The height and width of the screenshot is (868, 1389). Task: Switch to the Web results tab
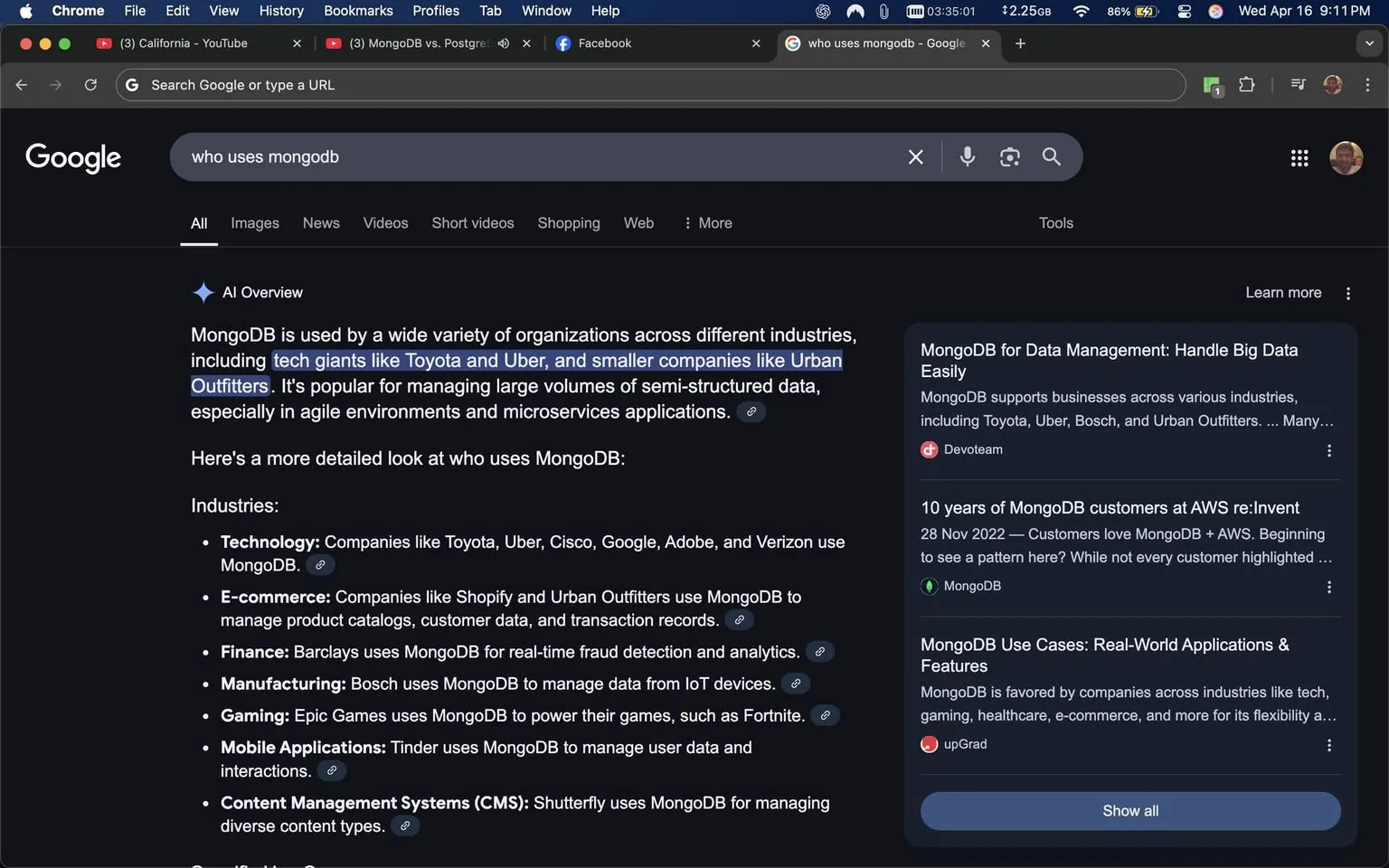coord(638,223)
